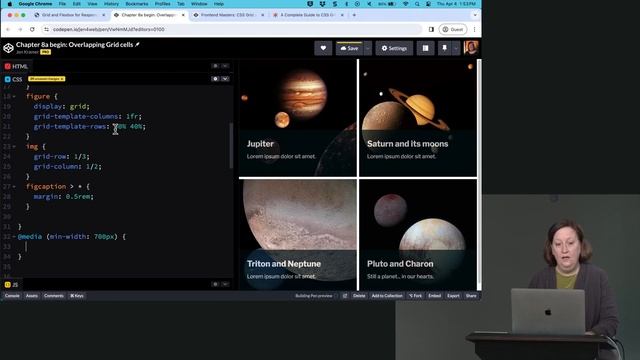Click the open-in-new-window icon in the footer

[x=345, y=296]
